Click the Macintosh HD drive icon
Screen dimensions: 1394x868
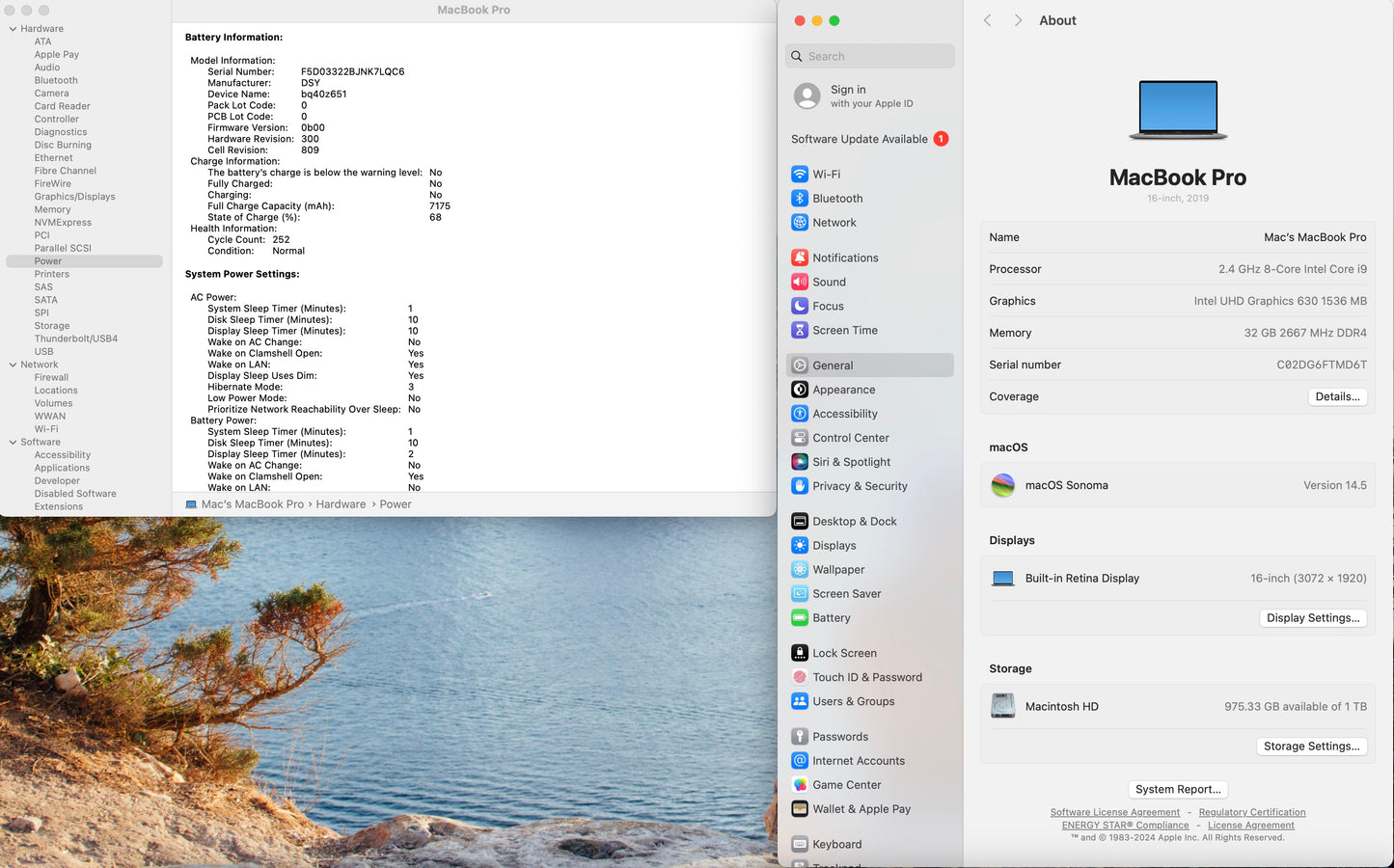[1003, 707]
